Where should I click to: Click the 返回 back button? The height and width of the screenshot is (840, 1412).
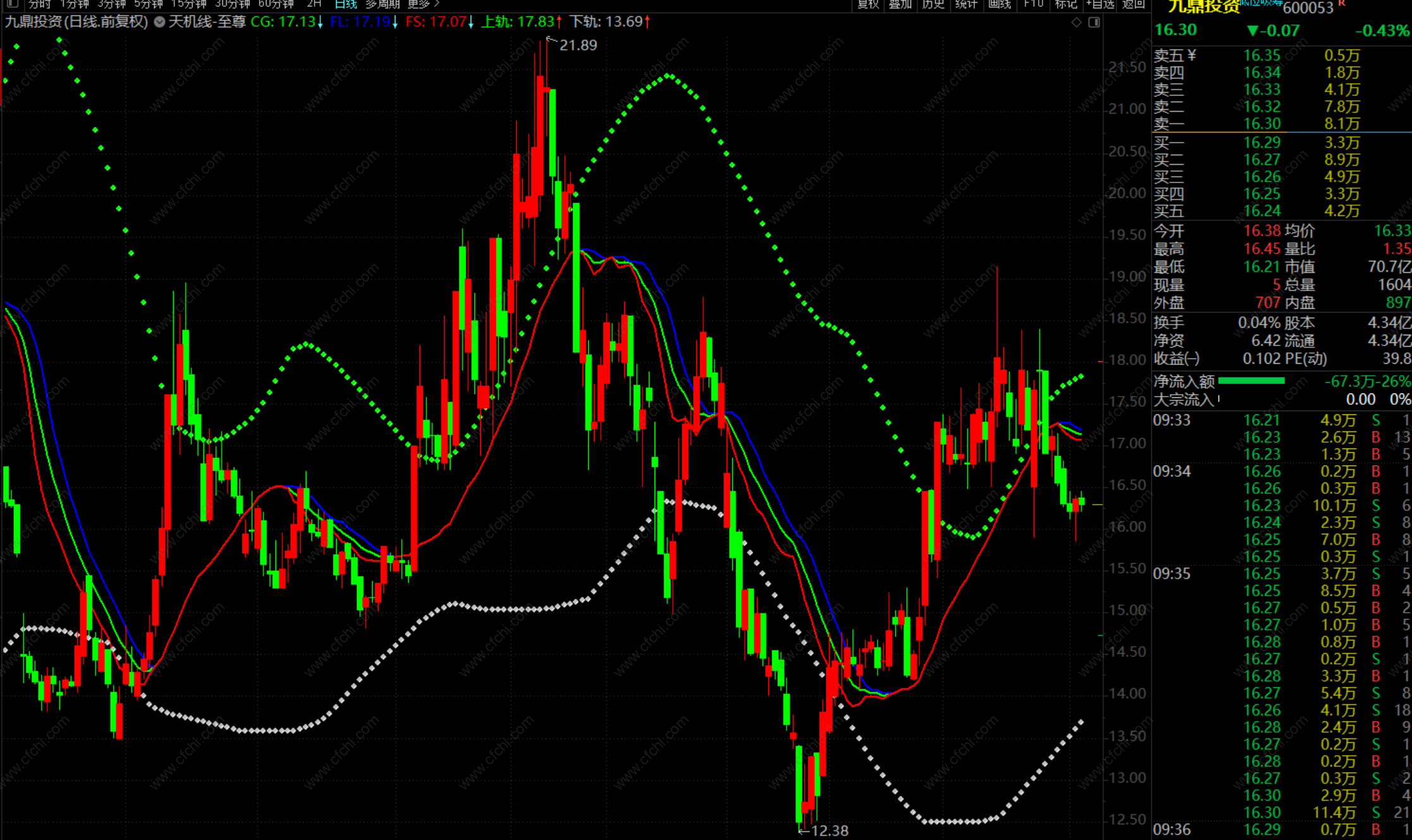(x=1133, y=4)
